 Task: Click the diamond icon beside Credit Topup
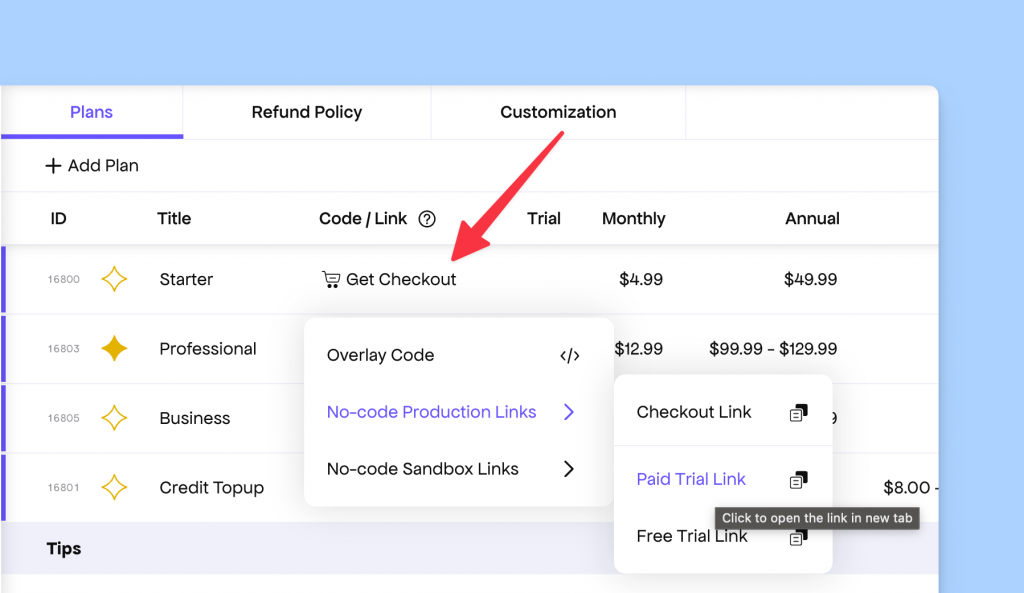tap(114, 487)
